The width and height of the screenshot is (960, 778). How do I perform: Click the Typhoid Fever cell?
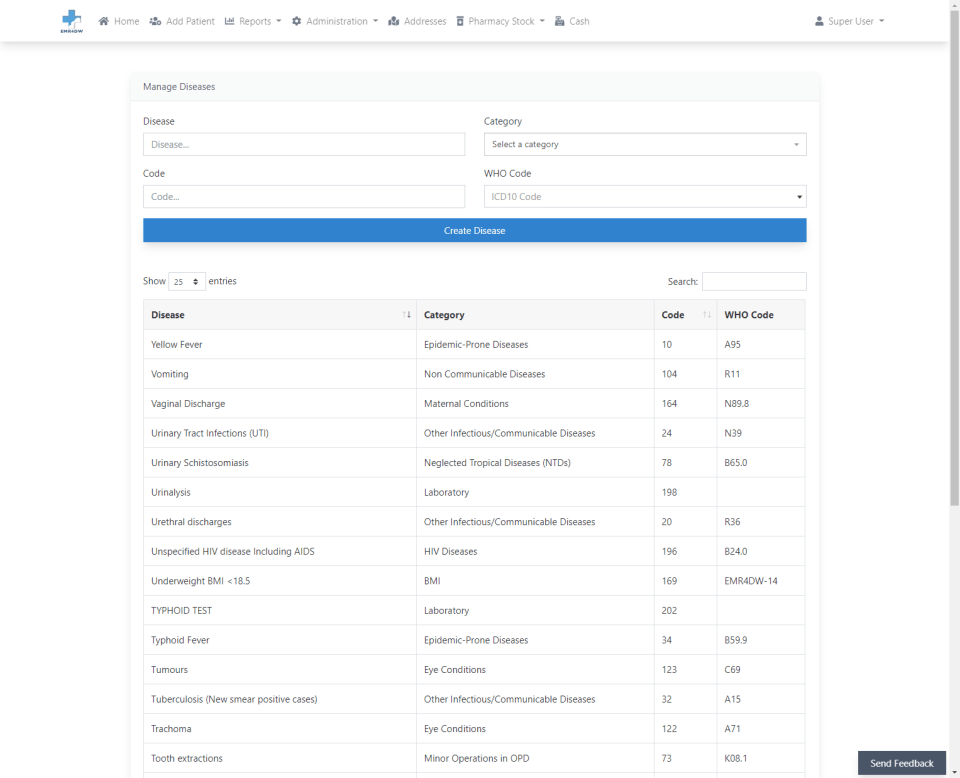coord(280,640)
